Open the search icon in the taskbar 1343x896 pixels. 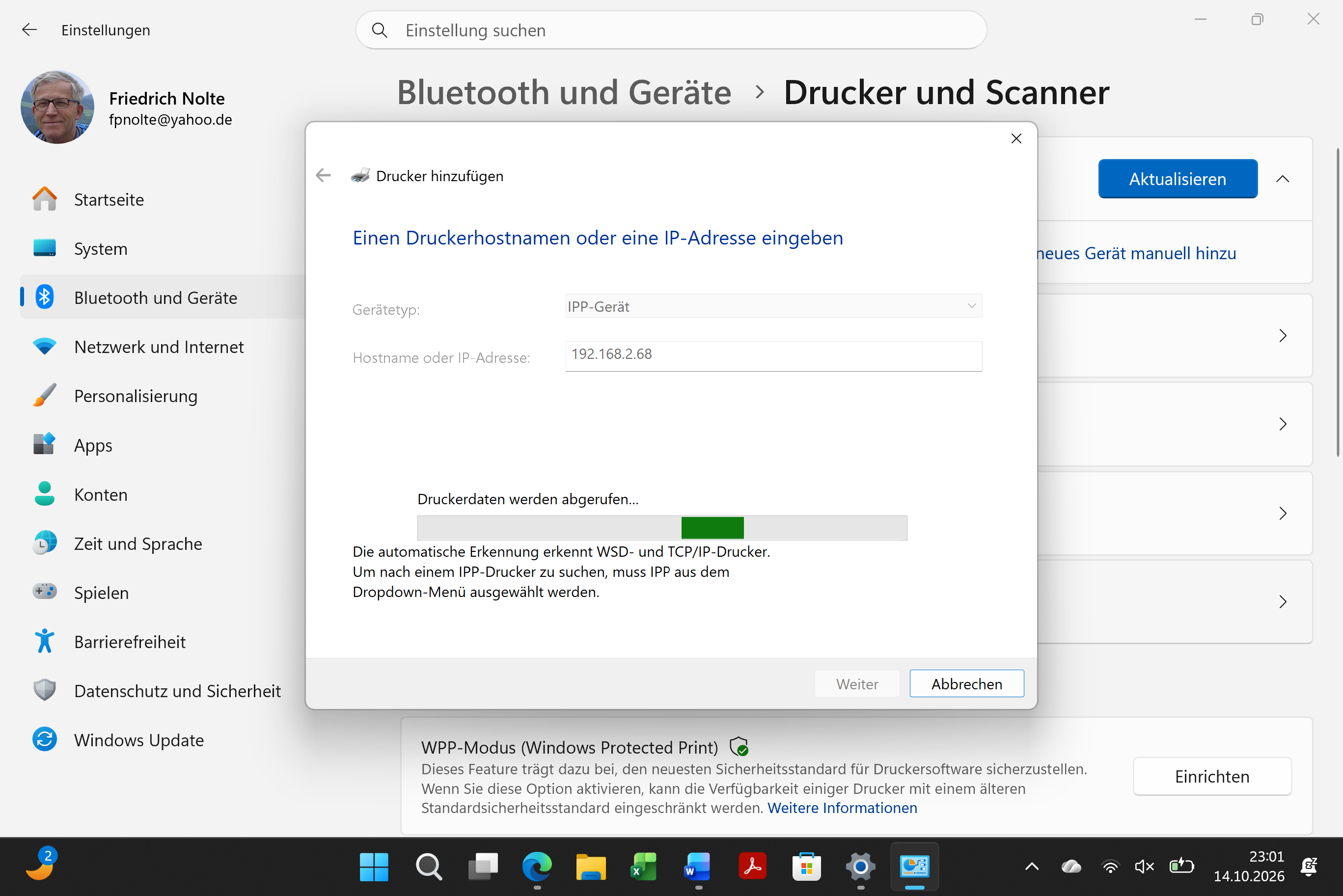pos(428,867)
